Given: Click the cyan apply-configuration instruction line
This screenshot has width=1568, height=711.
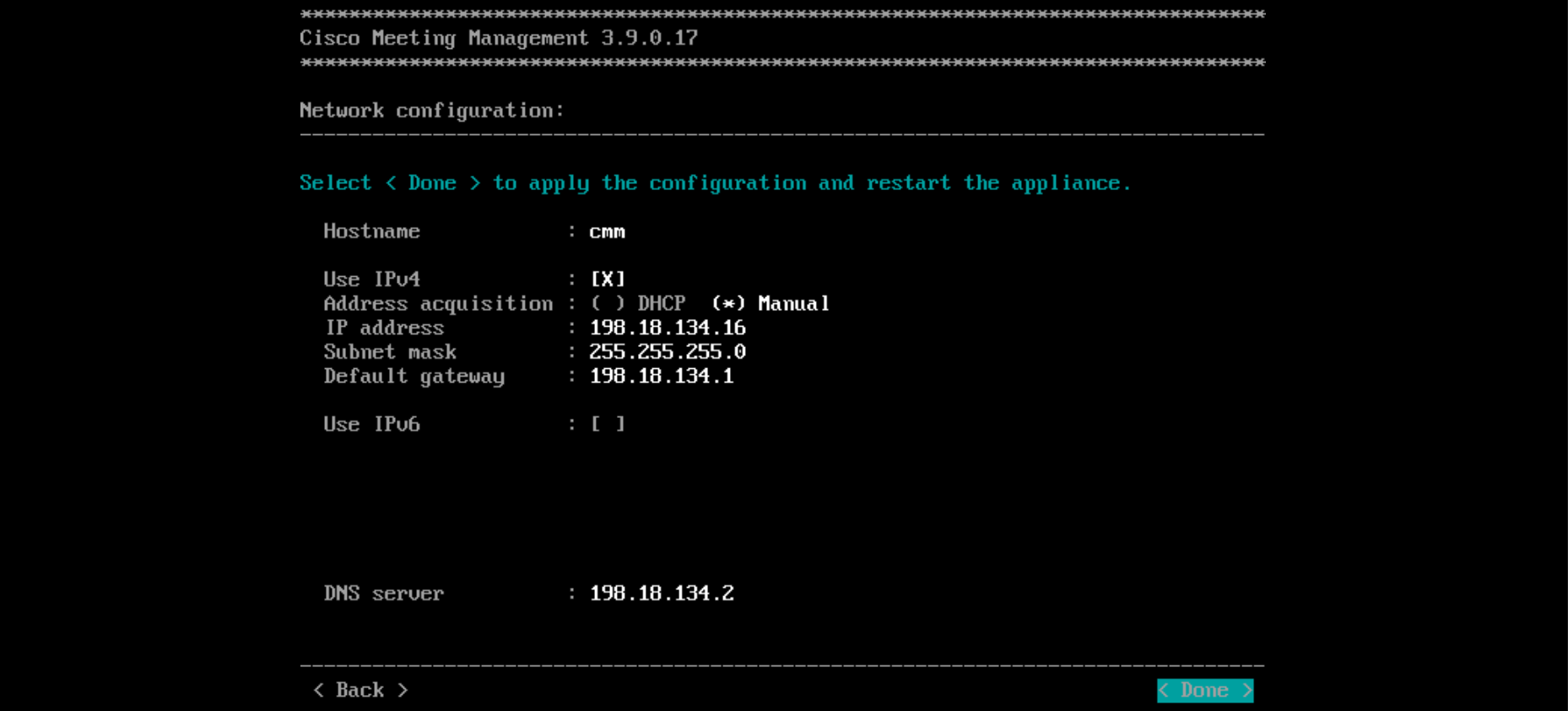Looking at the screenshot, I should [714, 183].
